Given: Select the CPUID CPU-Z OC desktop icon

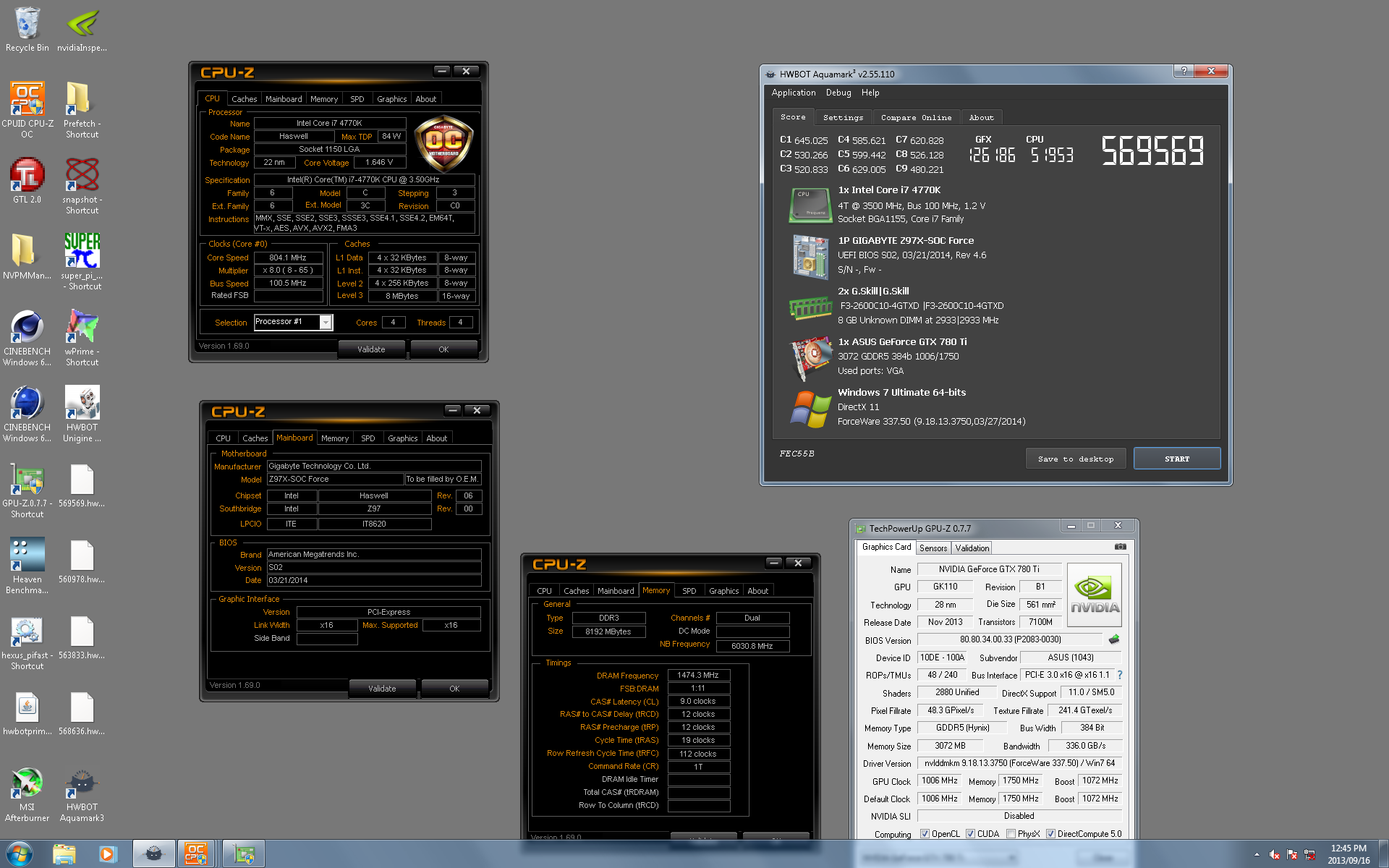Looking at the screenshot, I should (x=27, y=110).
